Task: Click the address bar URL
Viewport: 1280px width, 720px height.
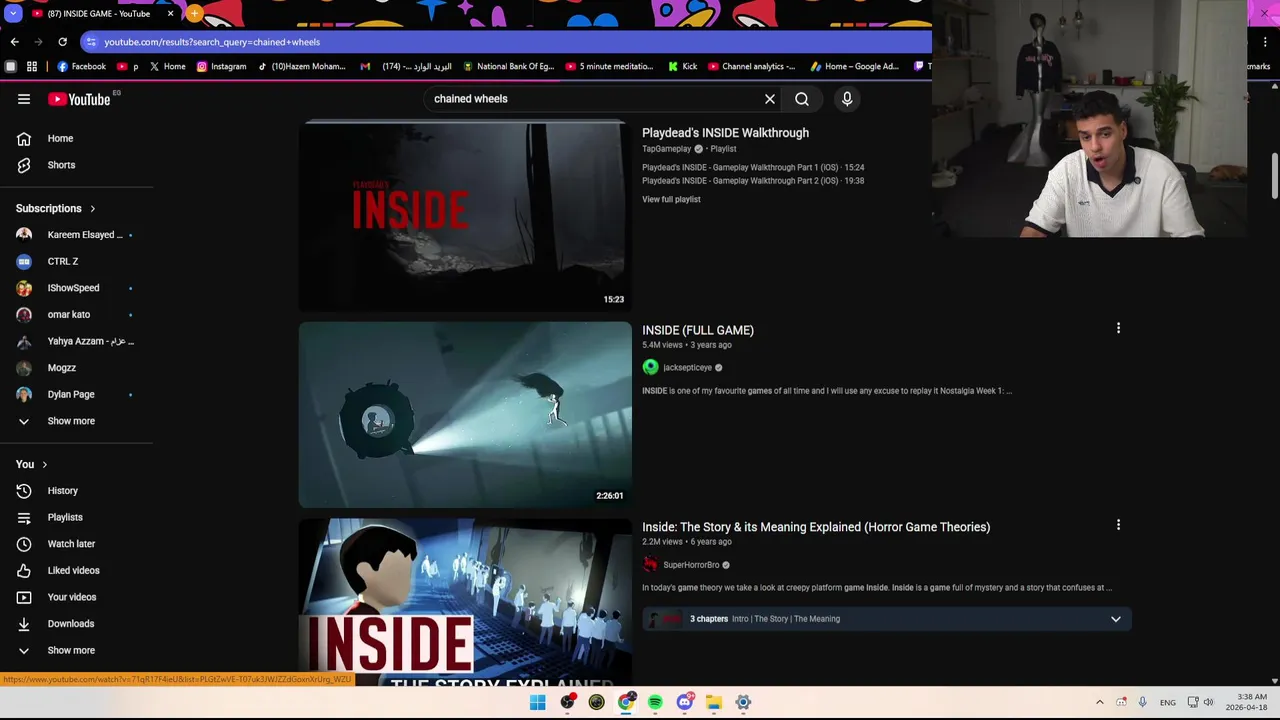Action: click(x=212, y=42)
